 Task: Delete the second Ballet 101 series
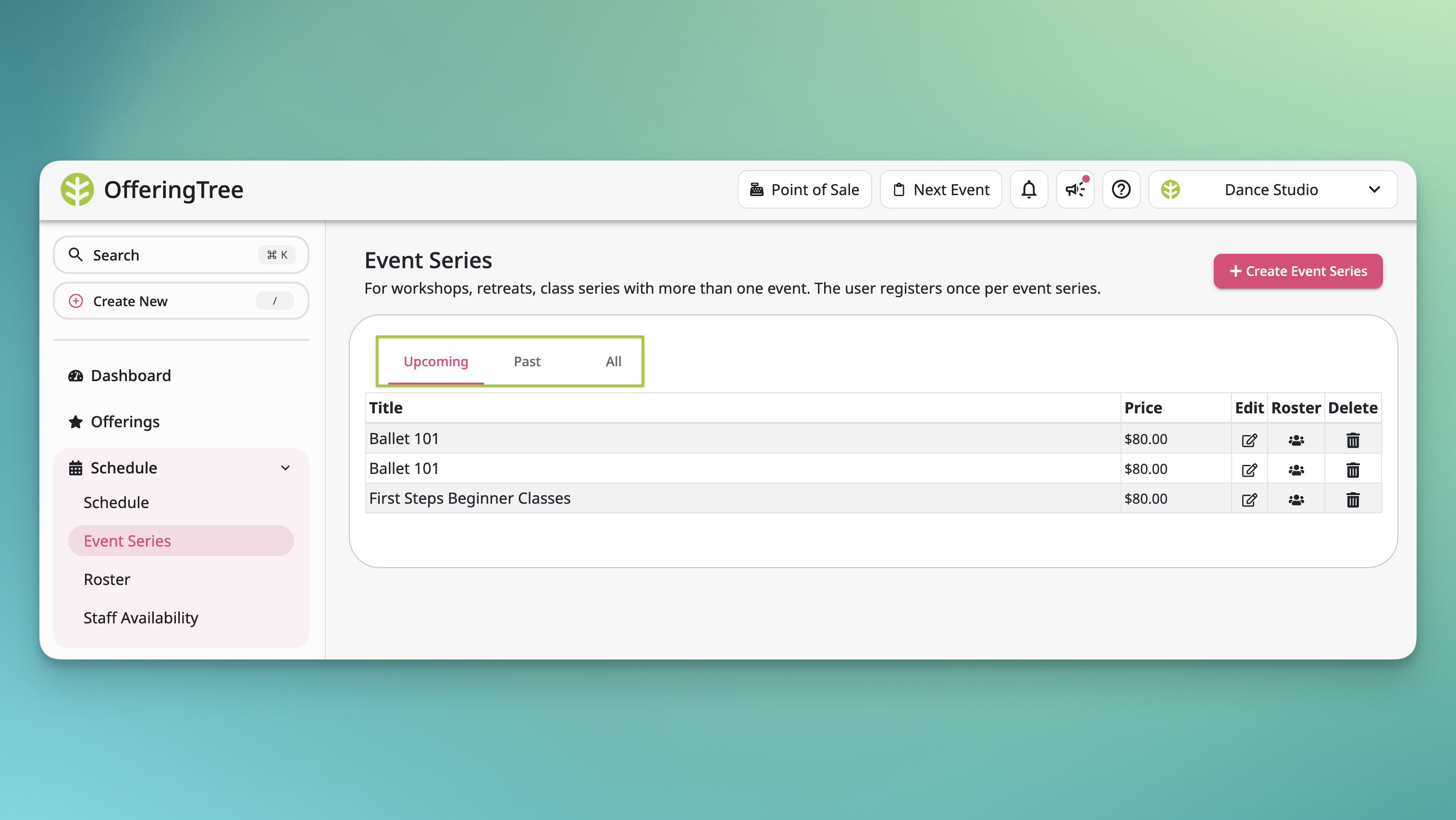click(1353, 470)
